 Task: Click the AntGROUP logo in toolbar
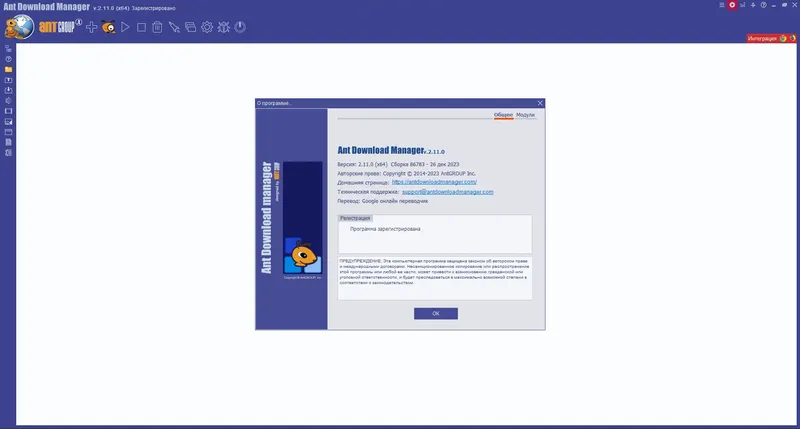(60, 26)
